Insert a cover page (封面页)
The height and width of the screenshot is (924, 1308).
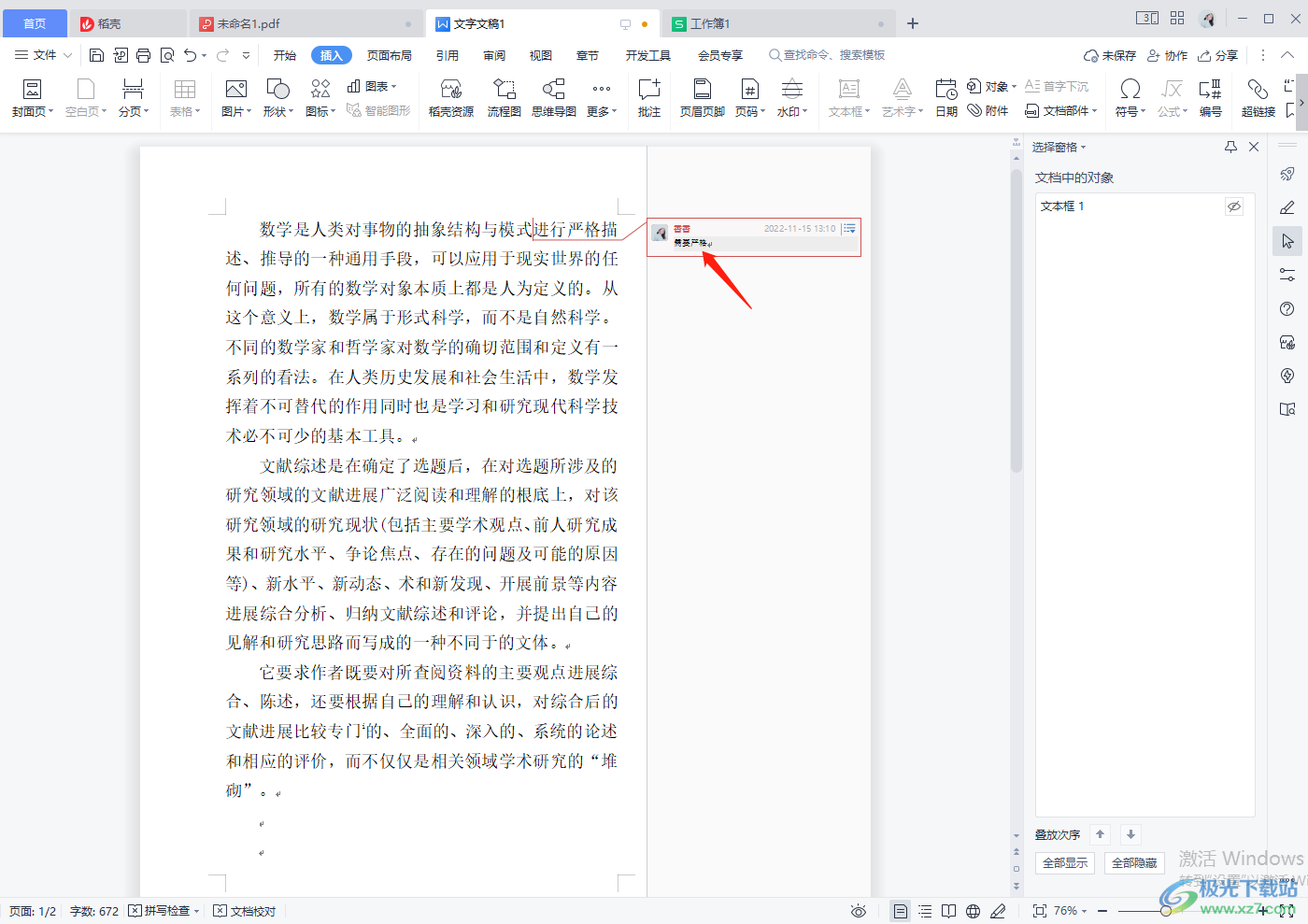(x=33, y=98)
